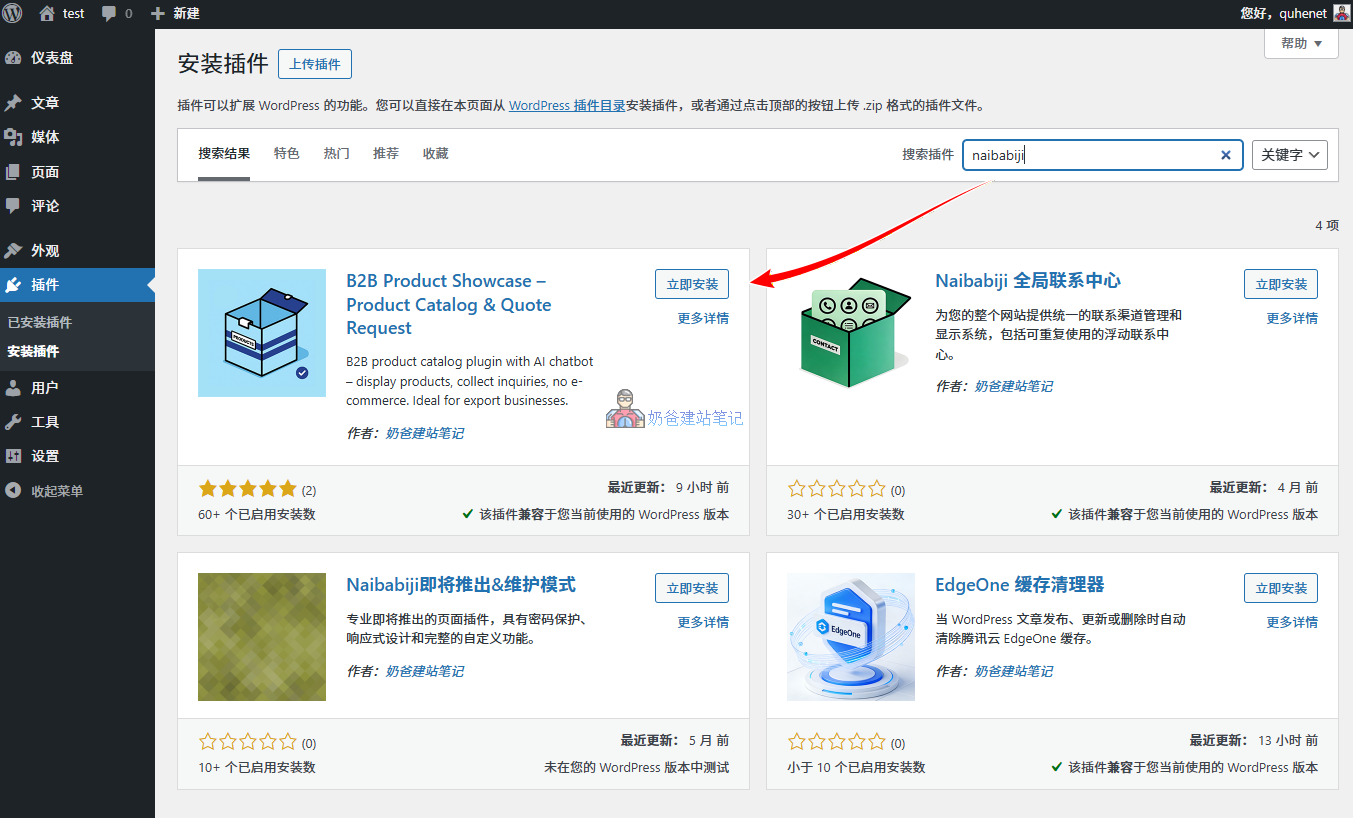Open the comments bubble icon in the toolbar

pos(108,13)
